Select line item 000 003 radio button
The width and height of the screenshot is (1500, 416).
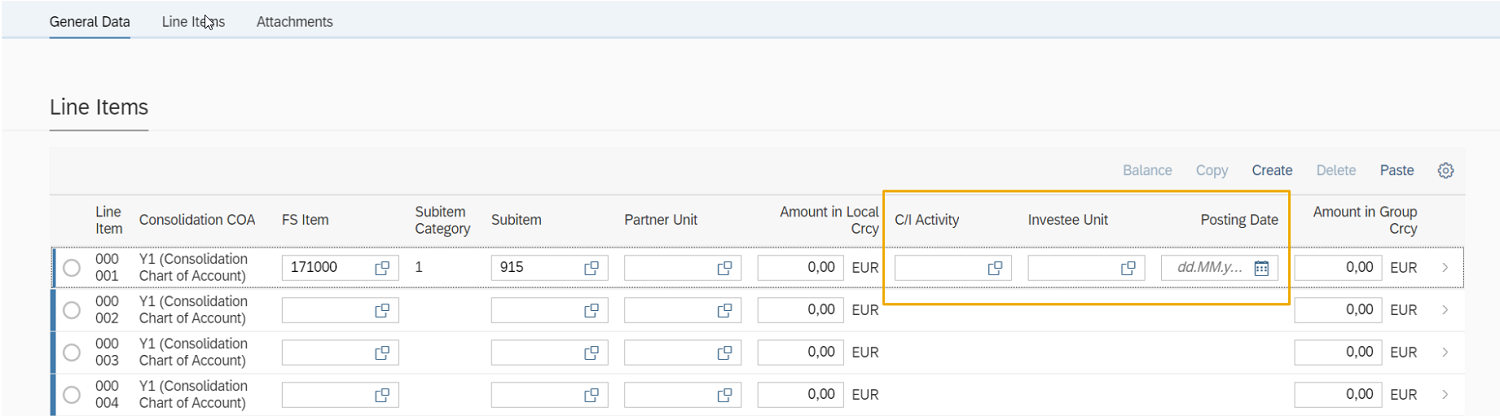tap(71, 352)
